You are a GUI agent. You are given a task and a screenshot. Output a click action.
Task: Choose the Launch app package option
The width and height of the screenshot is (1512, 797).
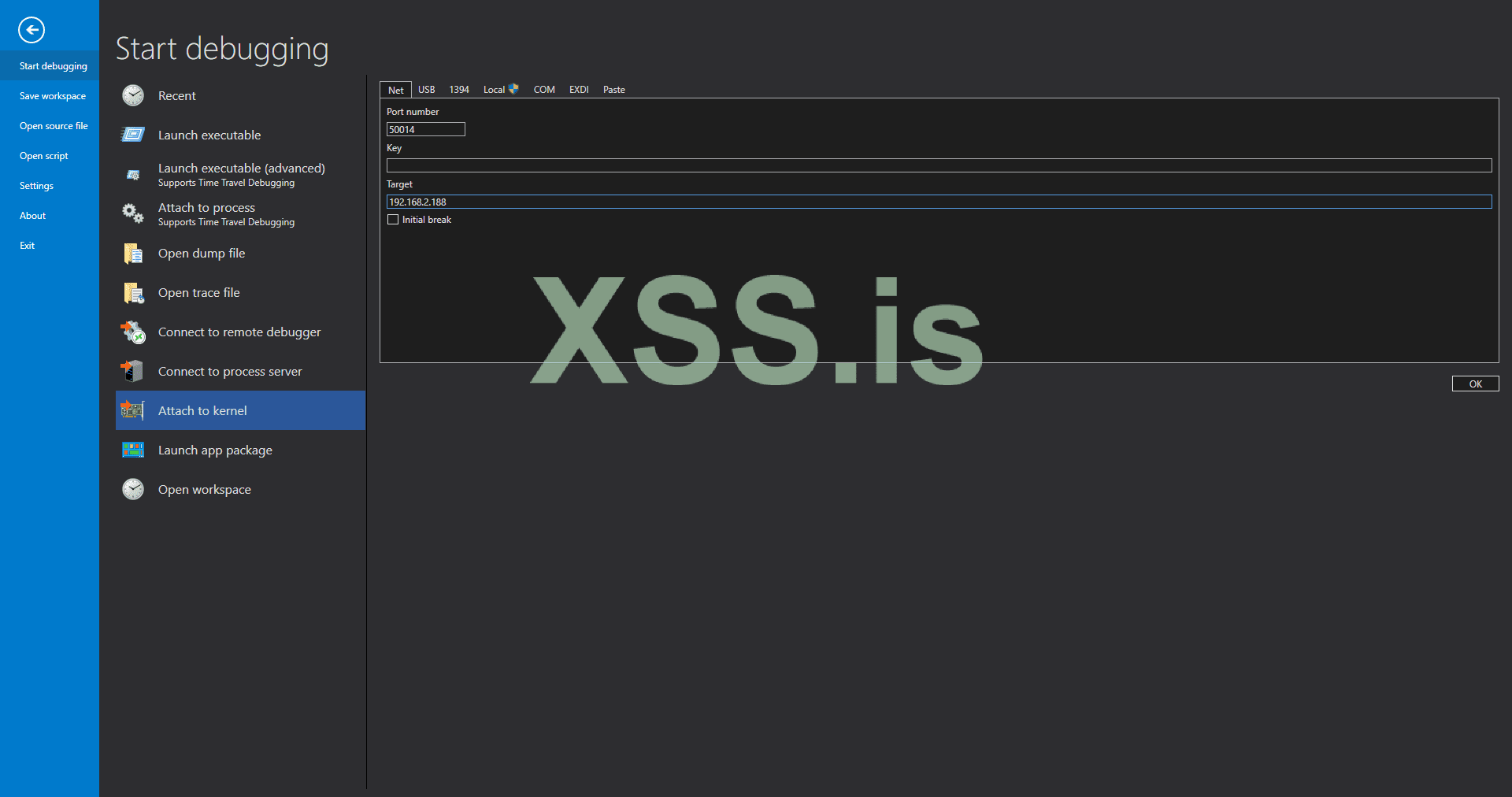pyautogui.click(x=240, y=450)
